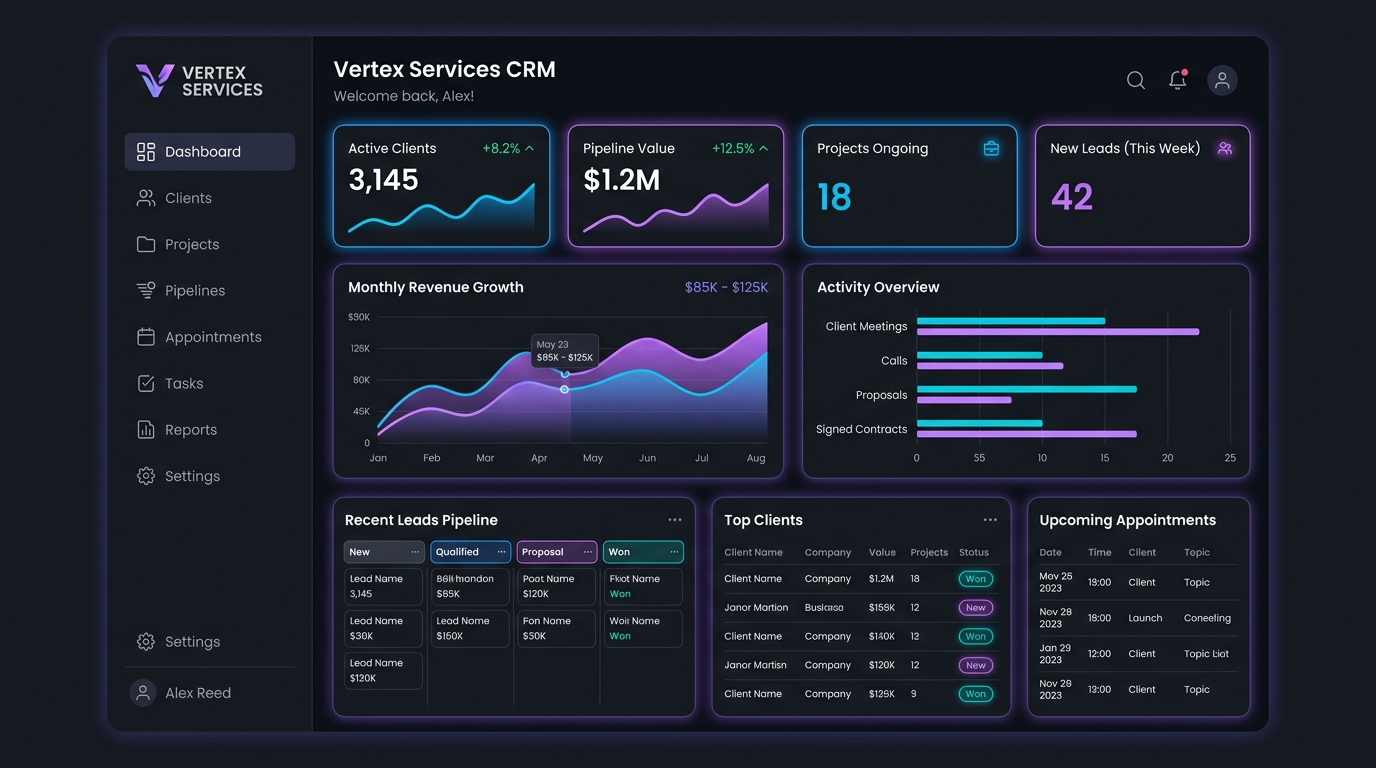The width and height of the screenshot is (1376, 768).
Task: Click the purple Signed Contracts bar
Action: [1027, 434]
